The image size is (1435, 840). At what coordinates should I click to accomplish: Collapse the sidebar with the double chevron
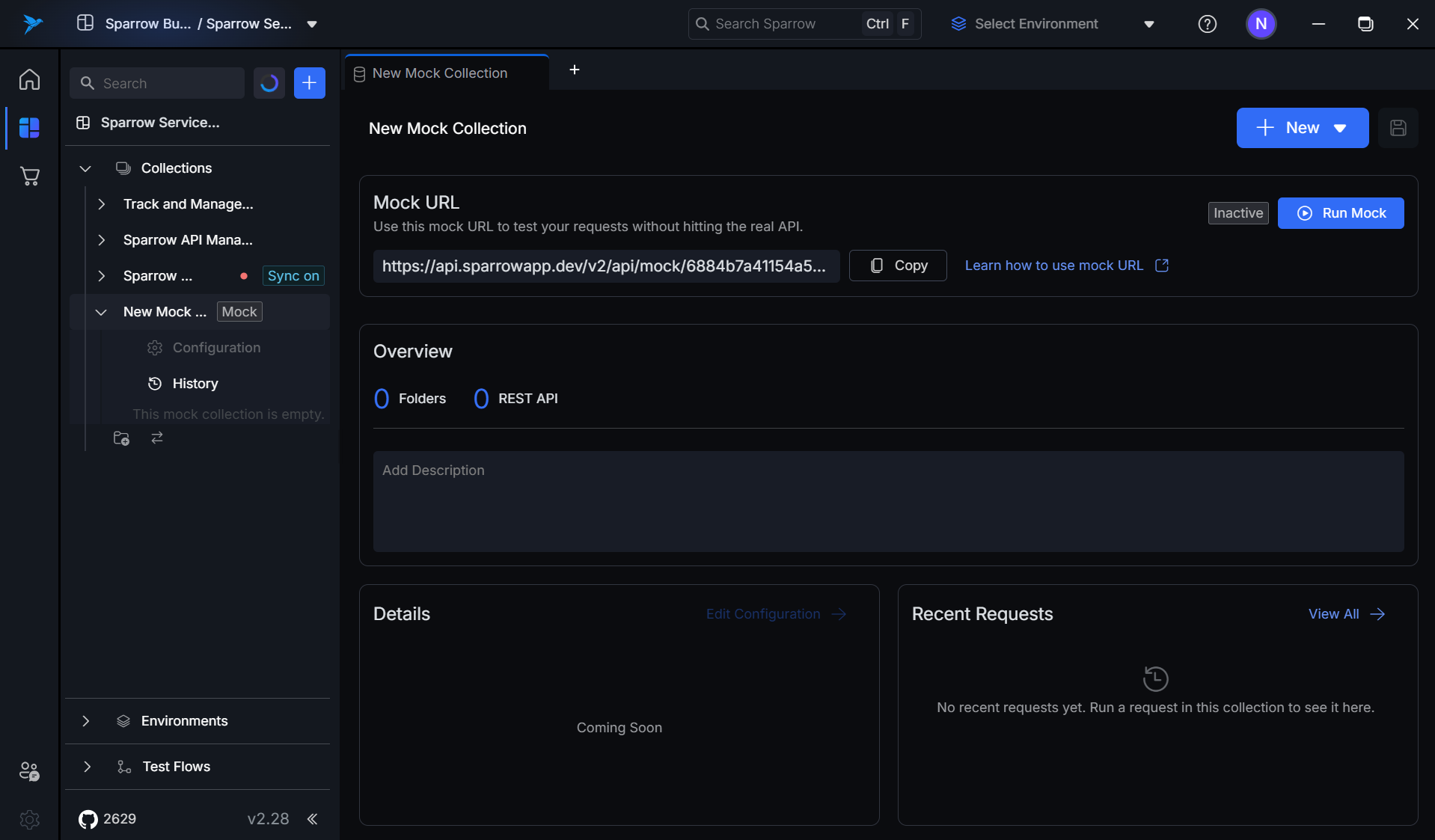312,819
